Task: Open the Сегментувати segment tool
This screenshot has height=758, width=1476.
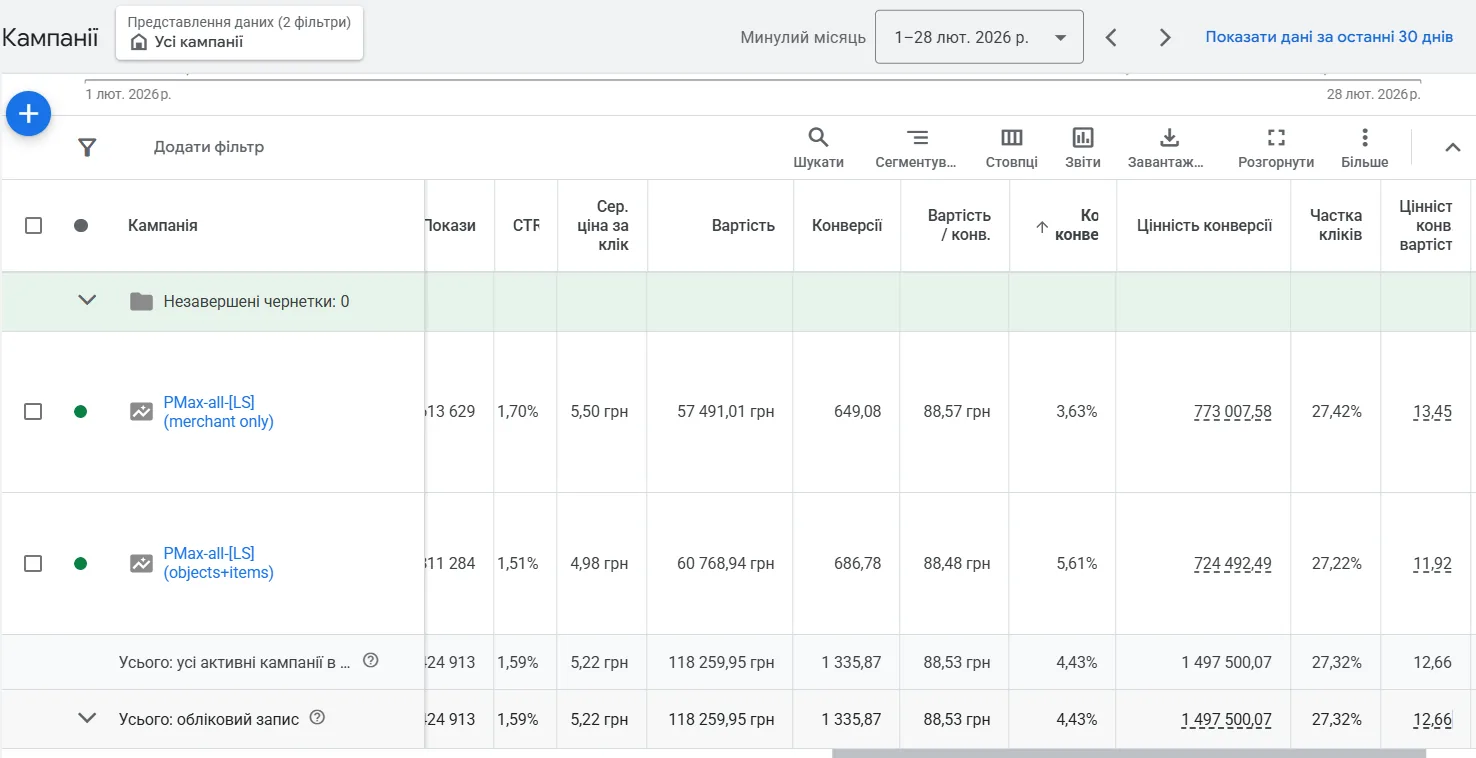Action: click(916, 148)
